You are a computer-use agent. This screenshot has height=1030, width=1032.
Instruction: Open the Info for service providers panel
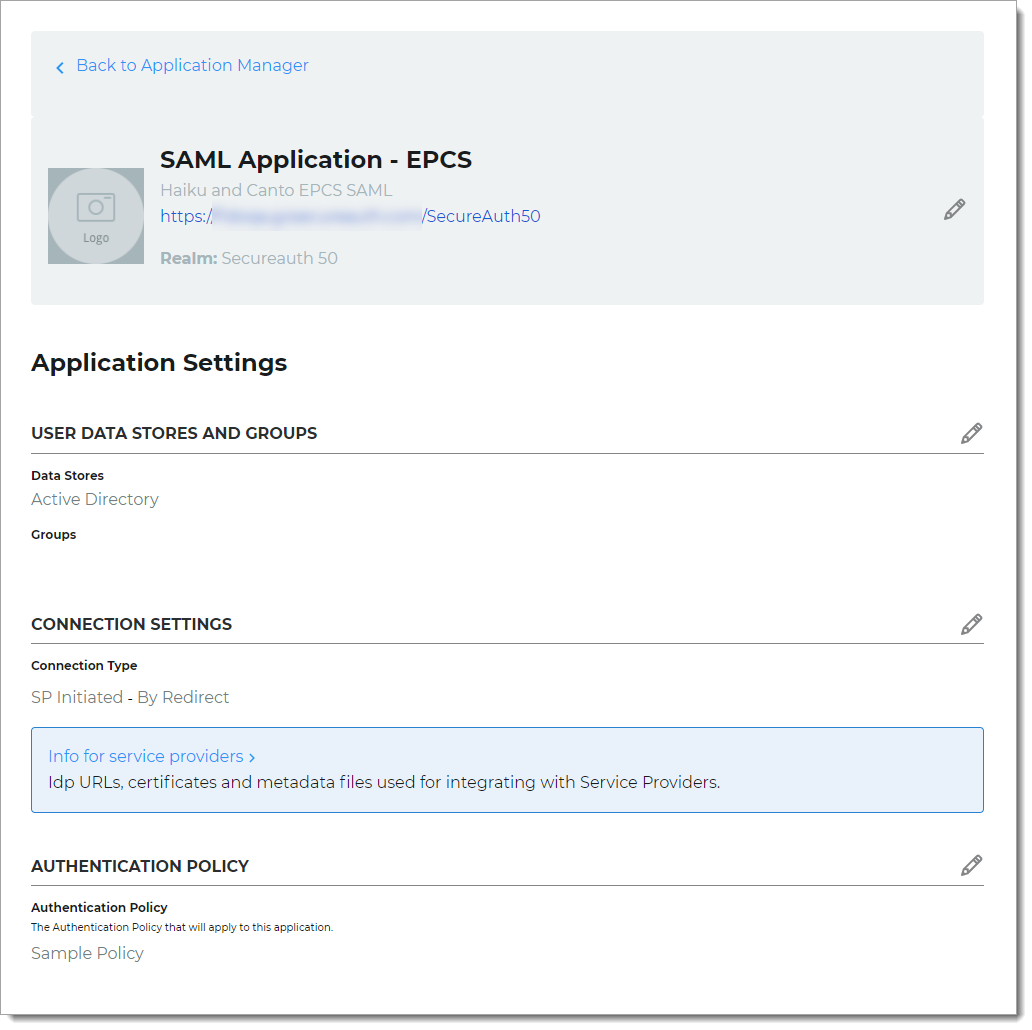tap(145, 756)
